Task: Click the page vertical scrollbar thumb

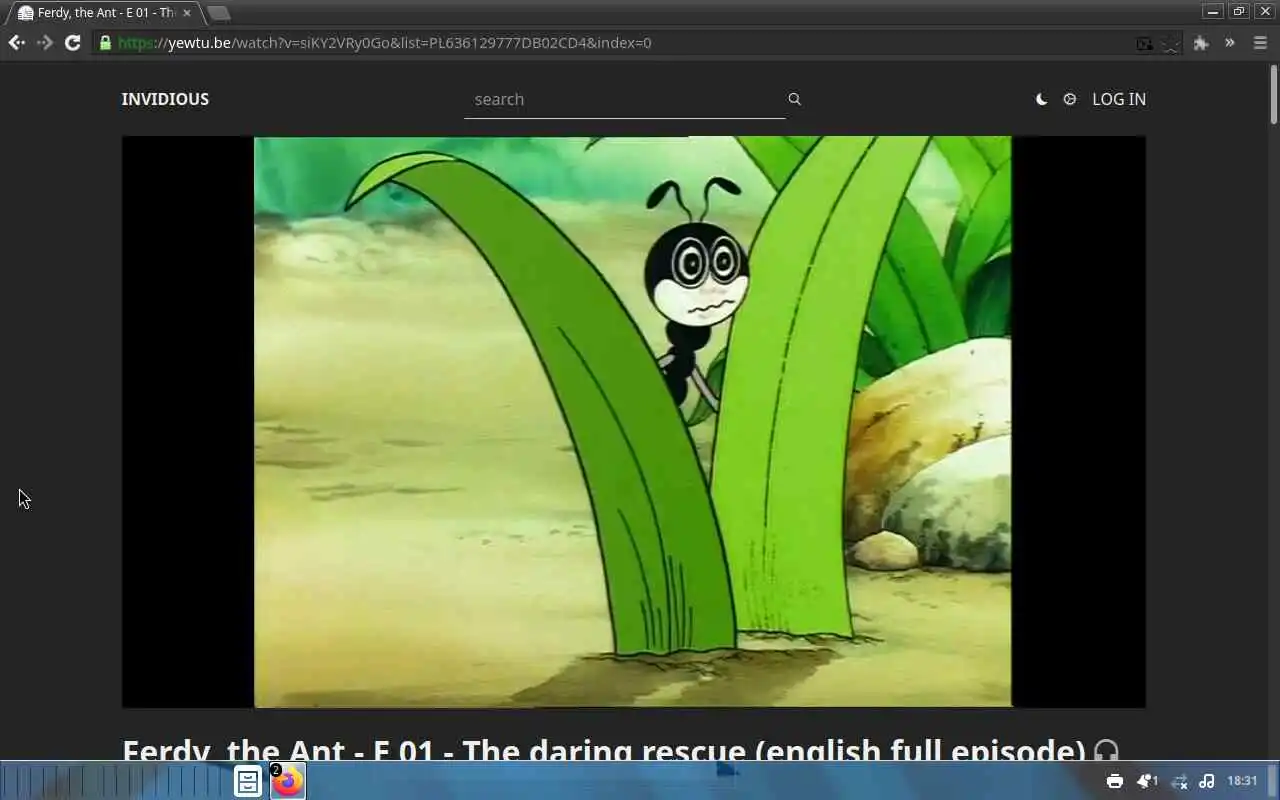Action: (x=1274, y=94)
